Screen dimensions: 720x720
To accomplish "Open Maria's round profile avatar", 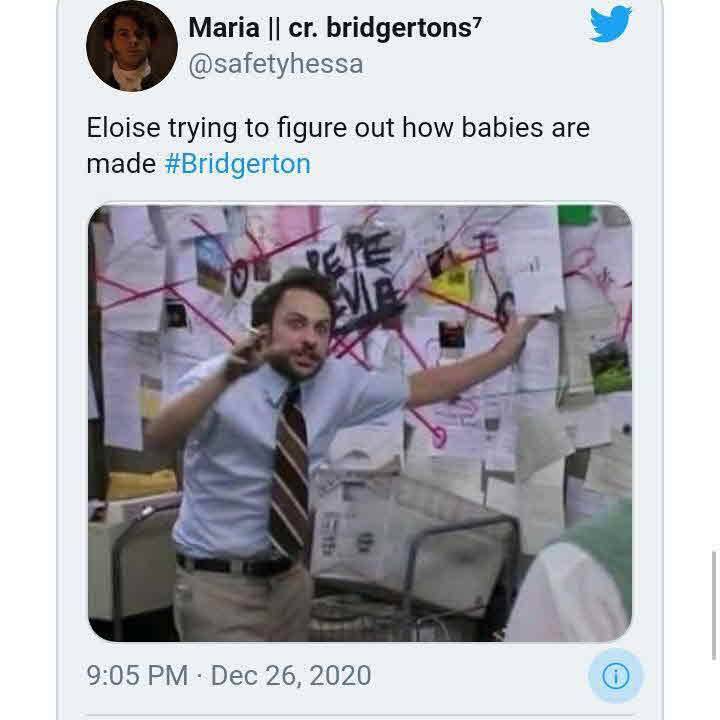I will pyautogui.click(x=132, y=46).
